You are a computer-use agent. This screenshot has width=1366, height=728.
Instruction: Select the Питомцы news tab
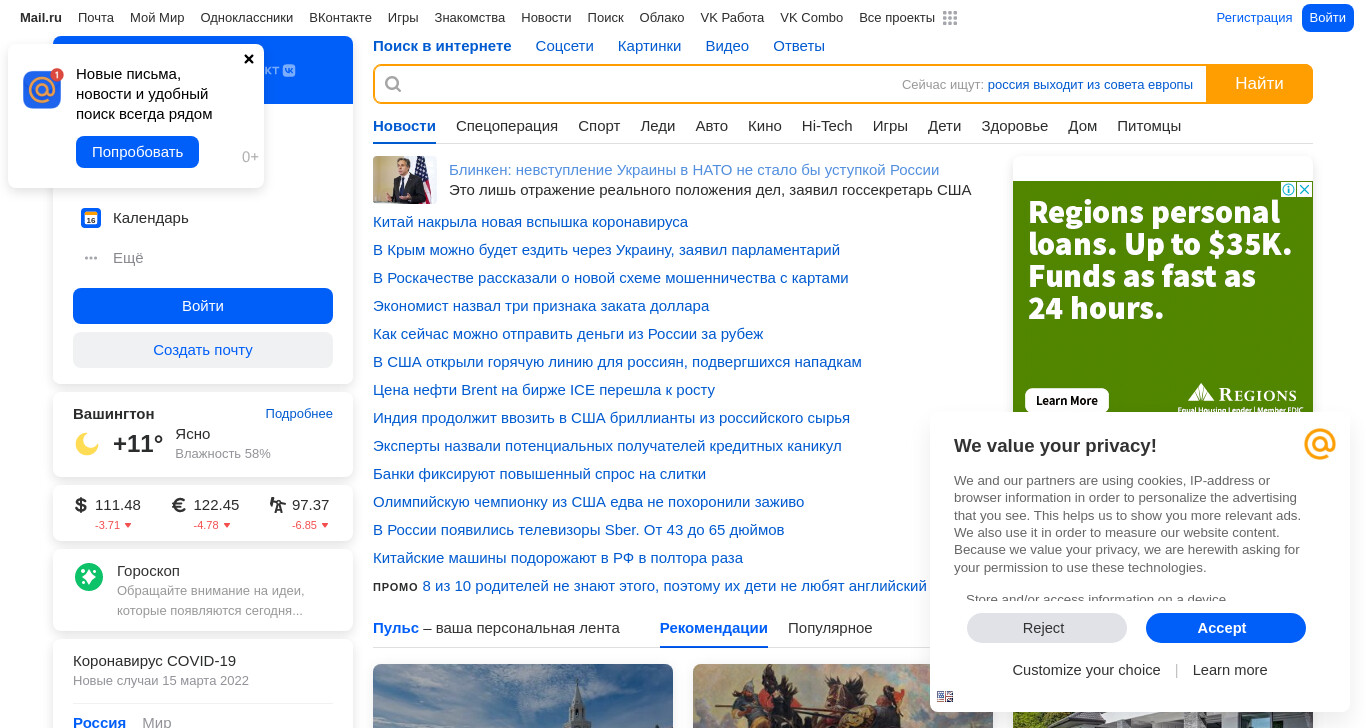(x=1149, y=126)
